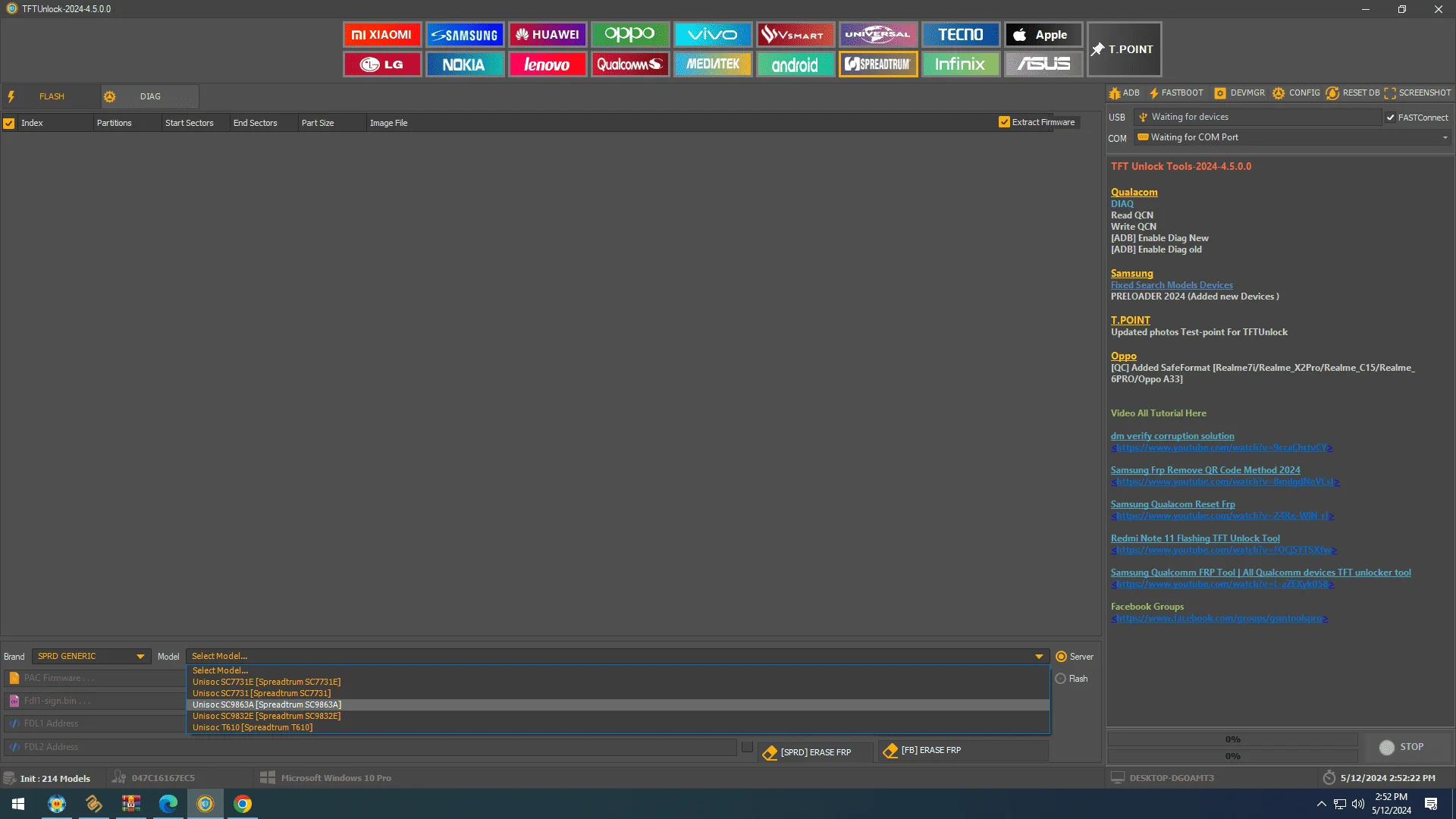The height and width of the screenshot is (819, 1456).
Task: Click RESET DB
Action: tap(1353, 93)
